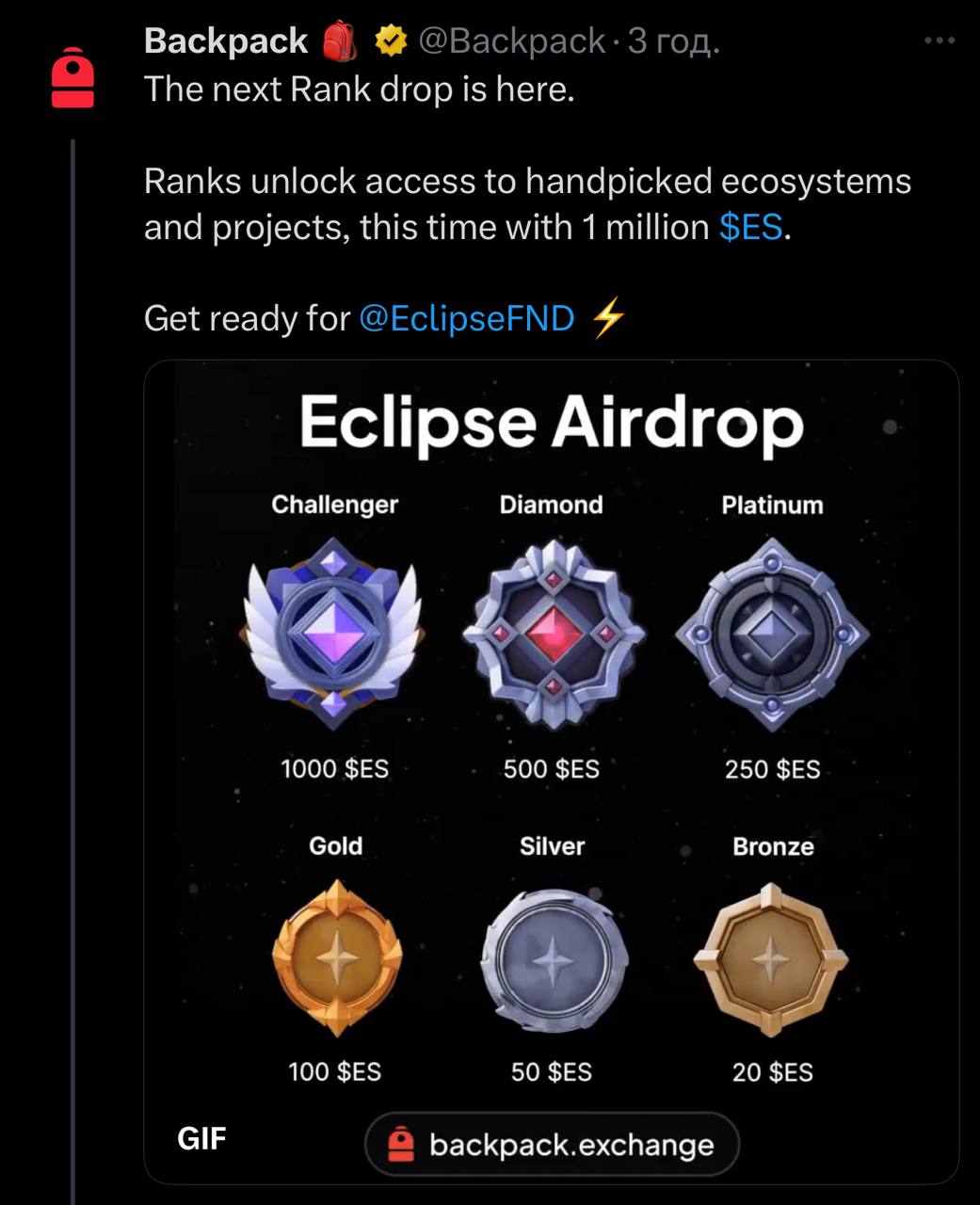The width and height of the screenshot is (980, 1205).
Task: Click the red backpack emoji beside the name
Action: point(340,41)
